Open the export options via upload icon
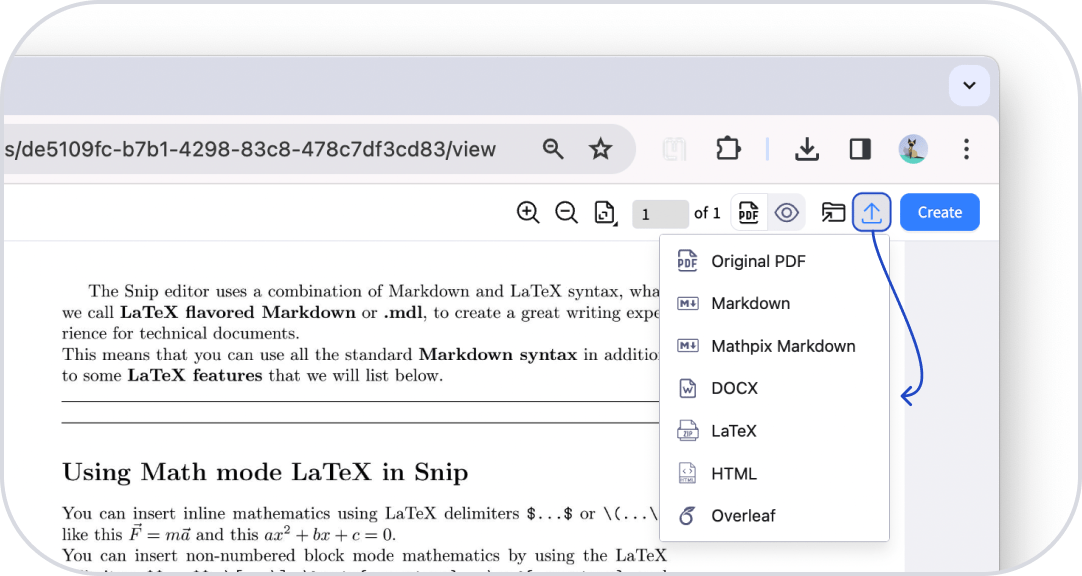Image resolution: width=1082 pixels, height=576 pixels. (871, 212)
